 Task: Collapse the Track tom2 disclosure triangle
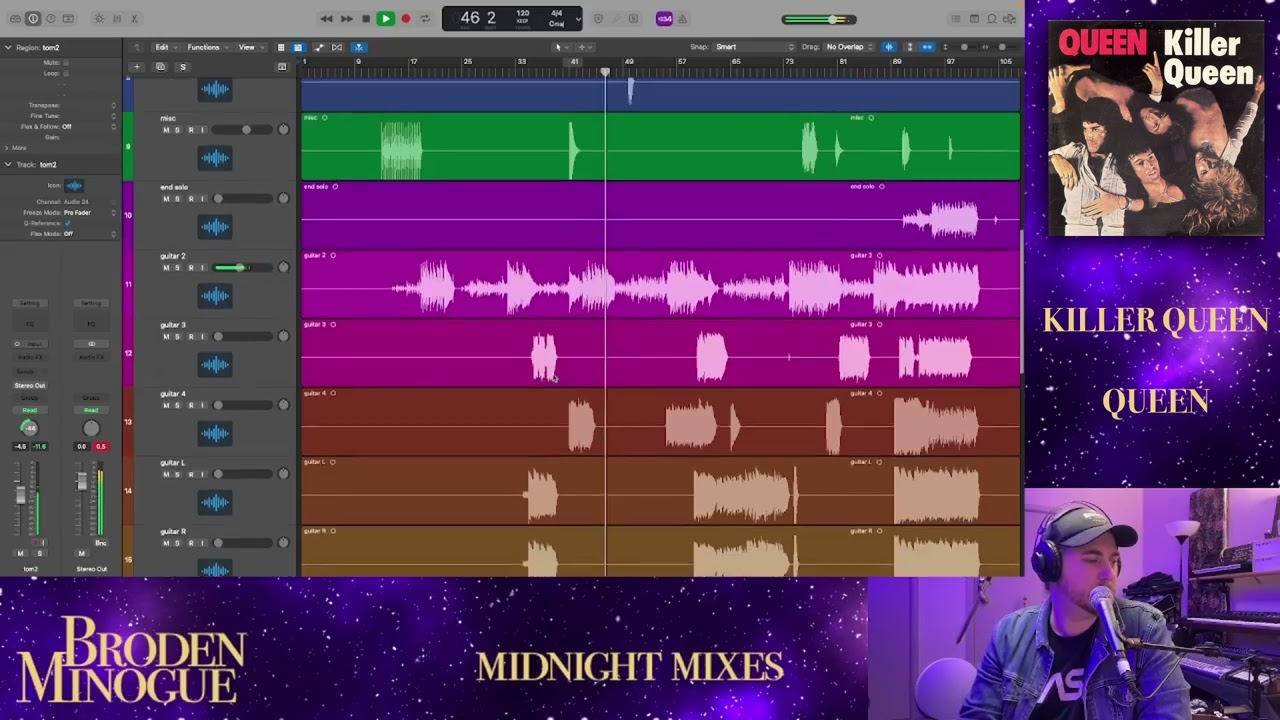point(8,164)
